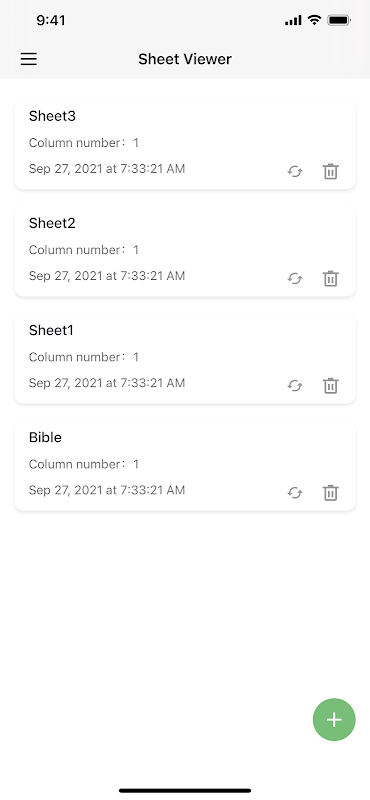
Task: Open the hamburger menu
Action: 29,59
